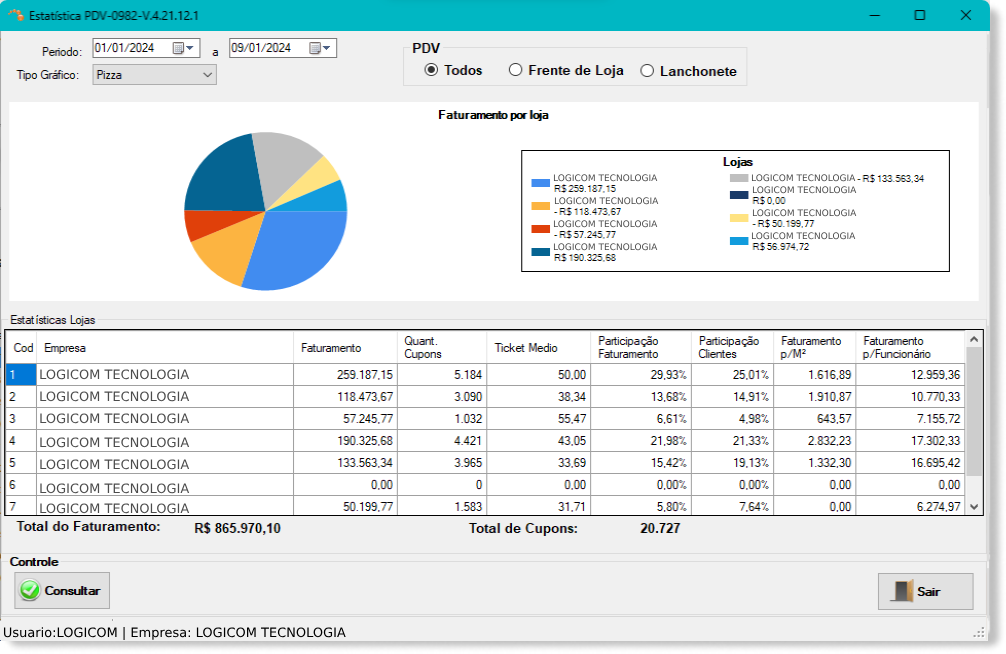1006x654 pixels.
Task: Click the blue R$ 259.187,15 legend swatch
Action: coord(540,183)
